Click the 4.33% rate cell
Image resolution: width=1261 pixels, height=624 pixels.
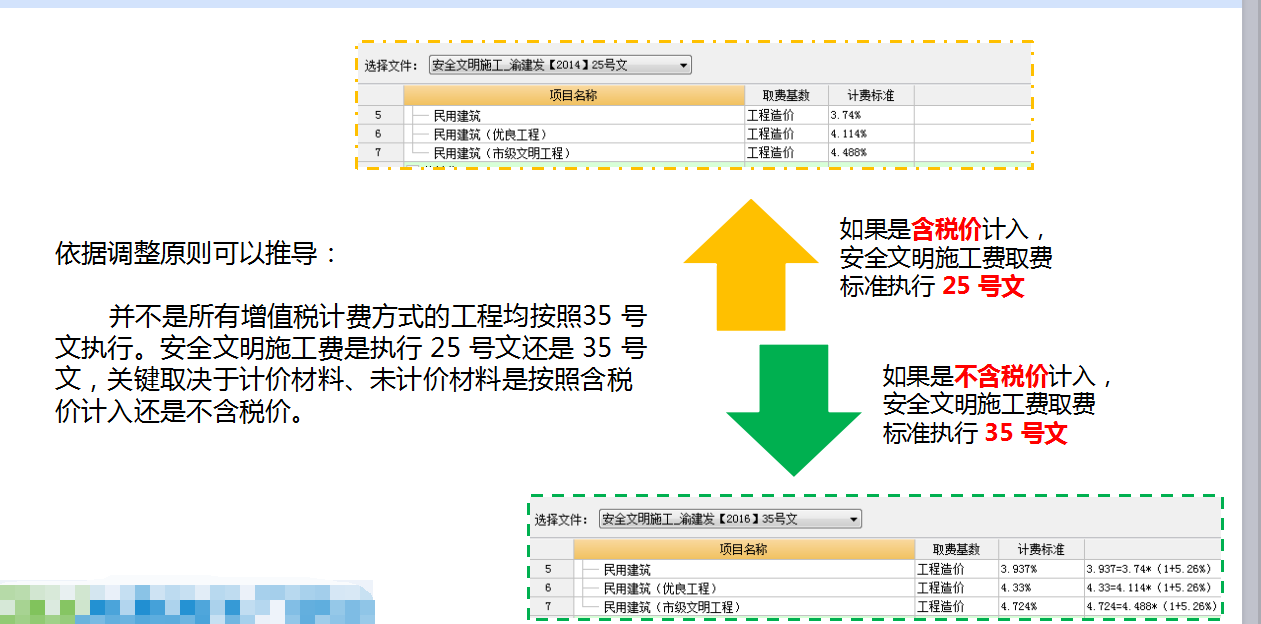[1040, 588]
